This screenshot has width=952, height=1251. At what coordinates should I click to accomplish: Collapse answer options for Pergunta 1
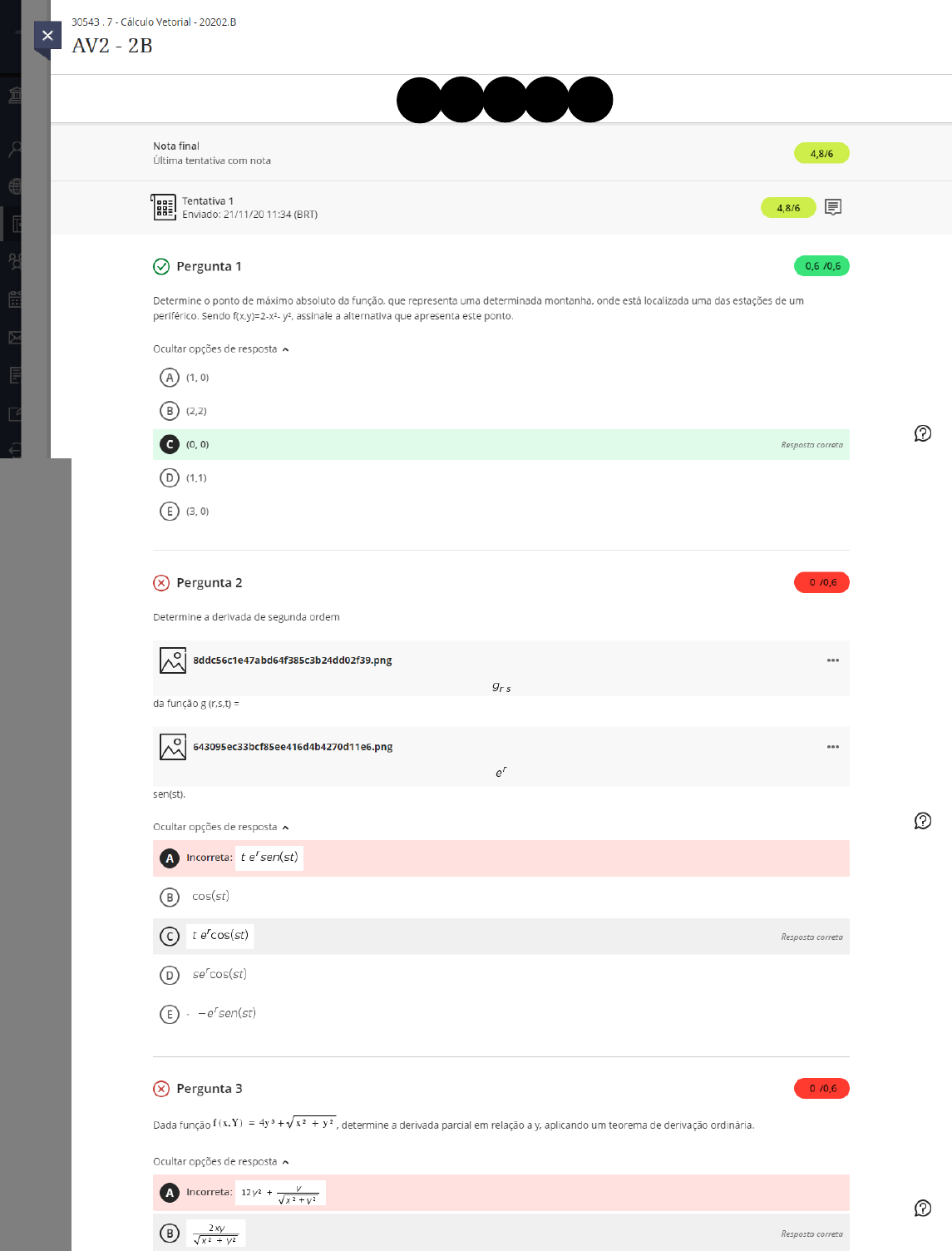[x=220, y=349]
